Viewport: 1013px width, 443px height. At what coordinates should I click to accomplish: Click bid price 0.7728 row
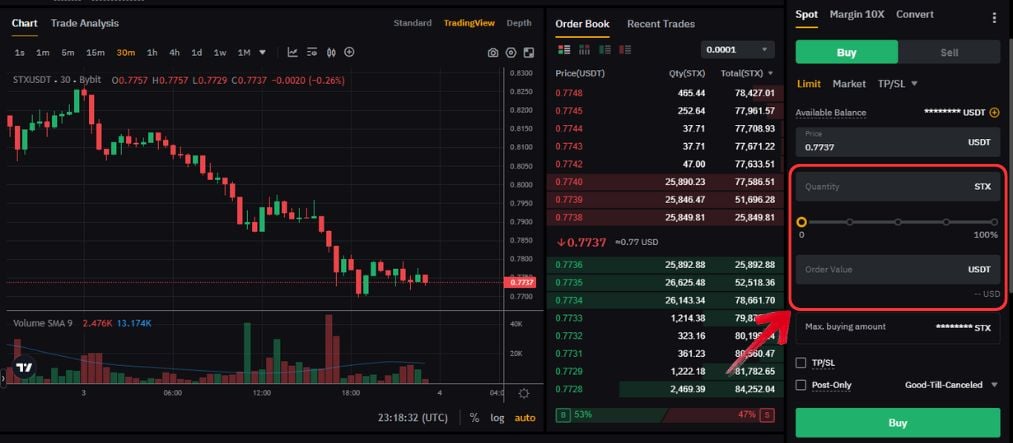pyautogui.click(x=665, y=389)
